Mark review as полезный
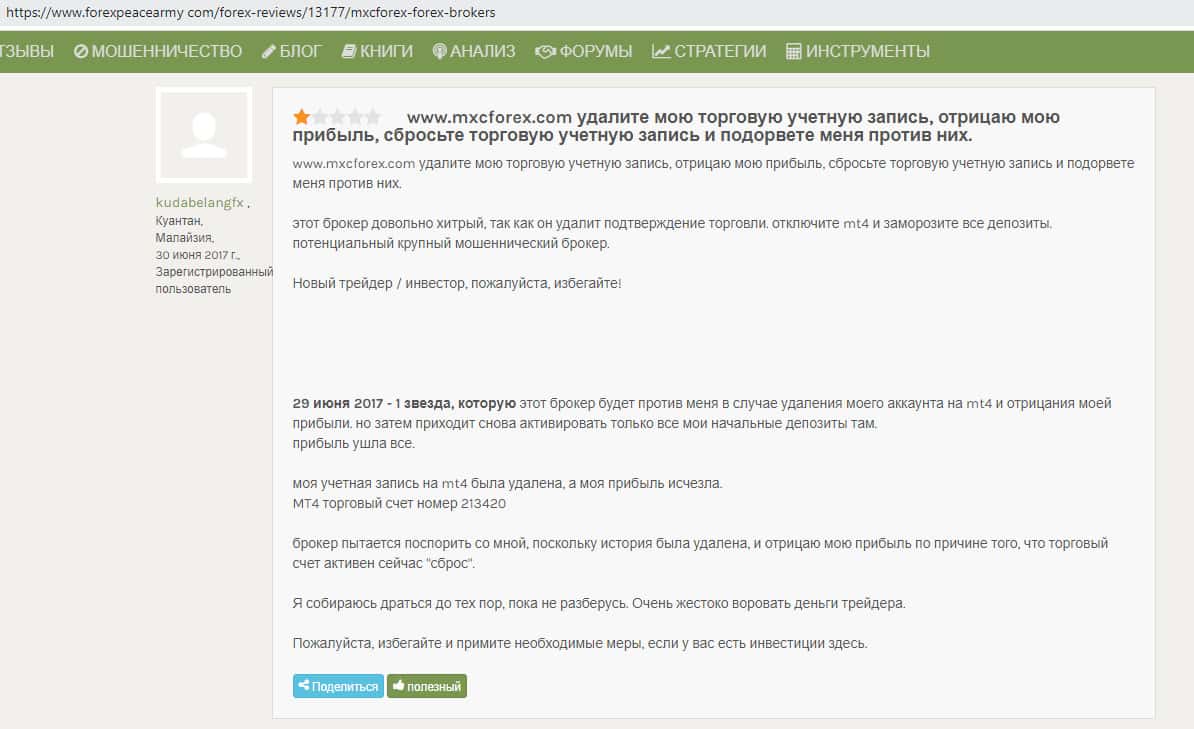 pyautogui.click(x=426, y=686)
